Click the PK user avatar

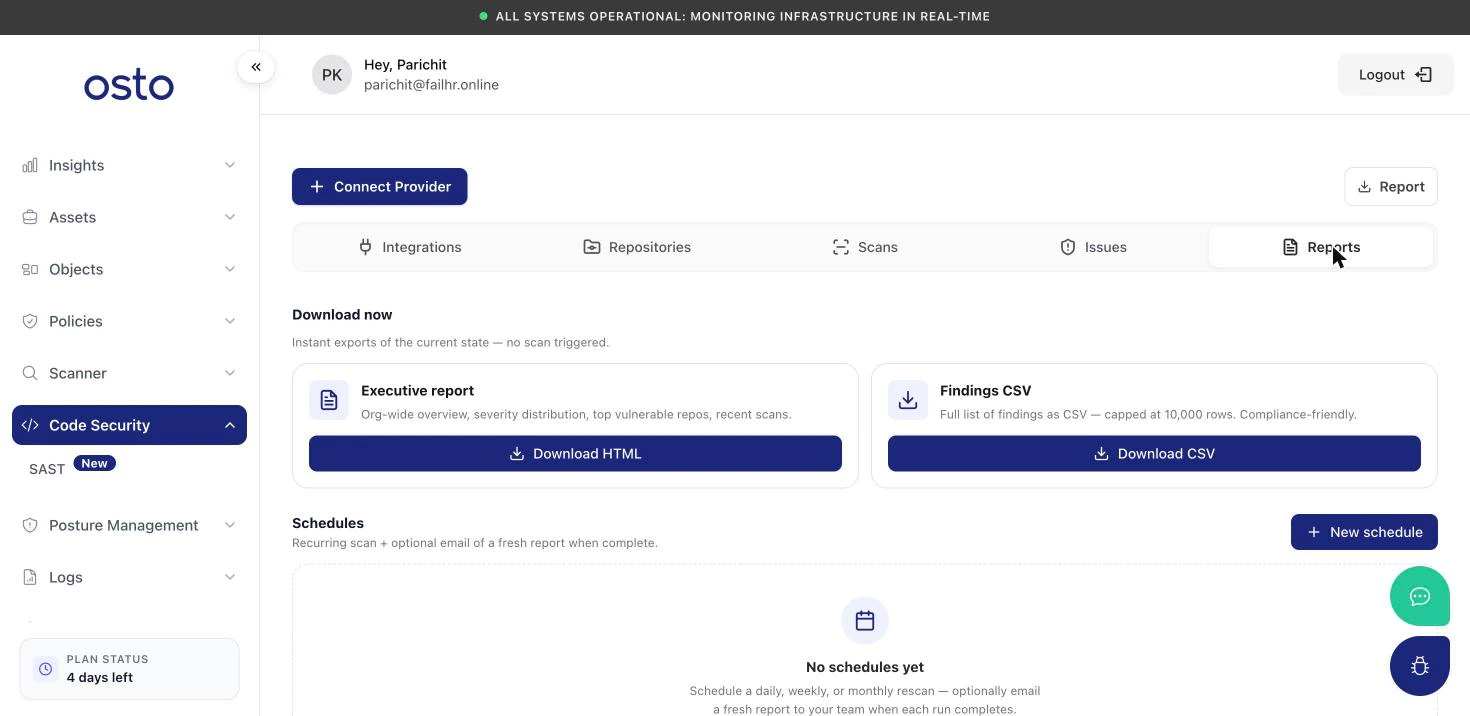pyautogui.click(x=332, y=75)
